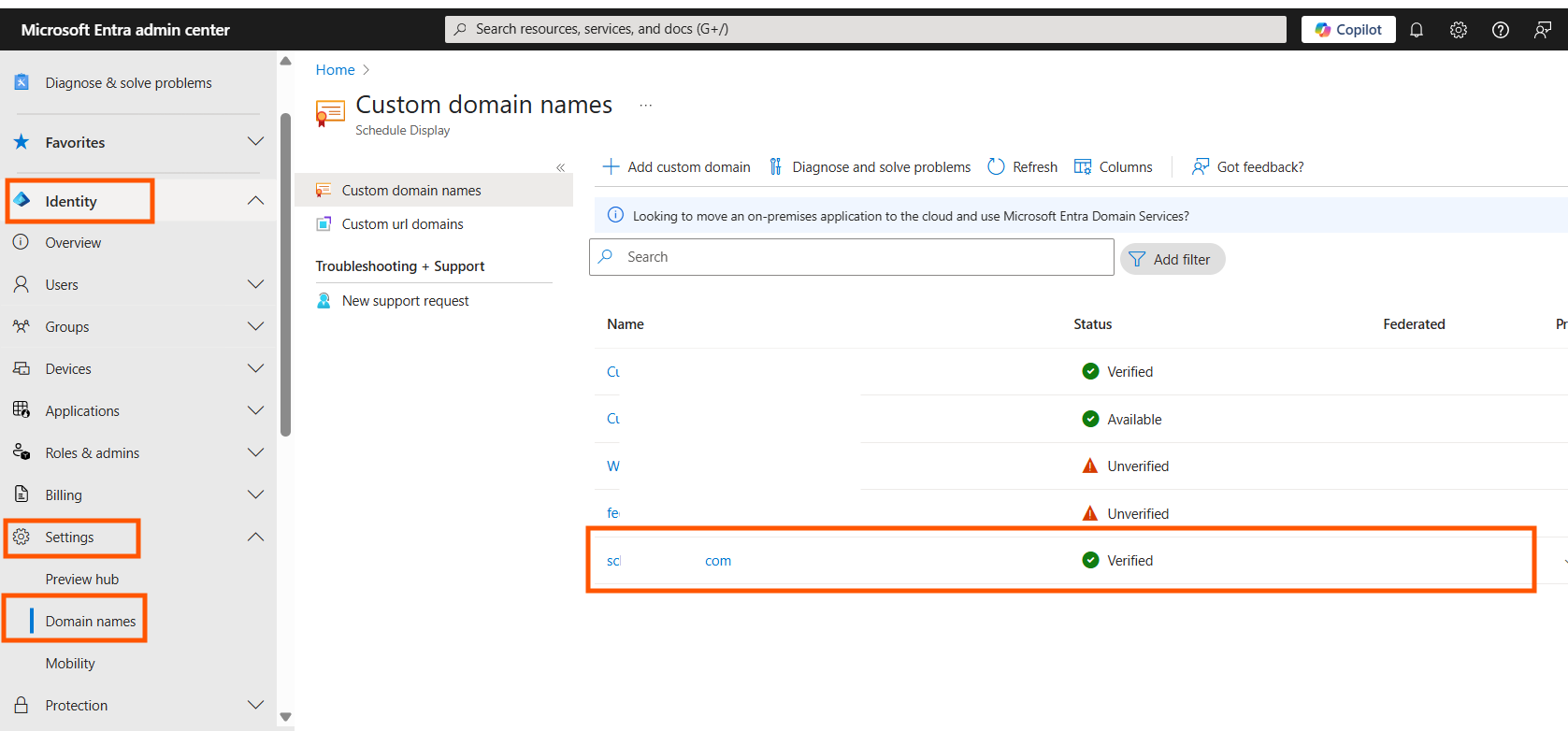This screenshot has height=731, width=1568.
Task: Sort by Name column header
Action: click(626, 324)
